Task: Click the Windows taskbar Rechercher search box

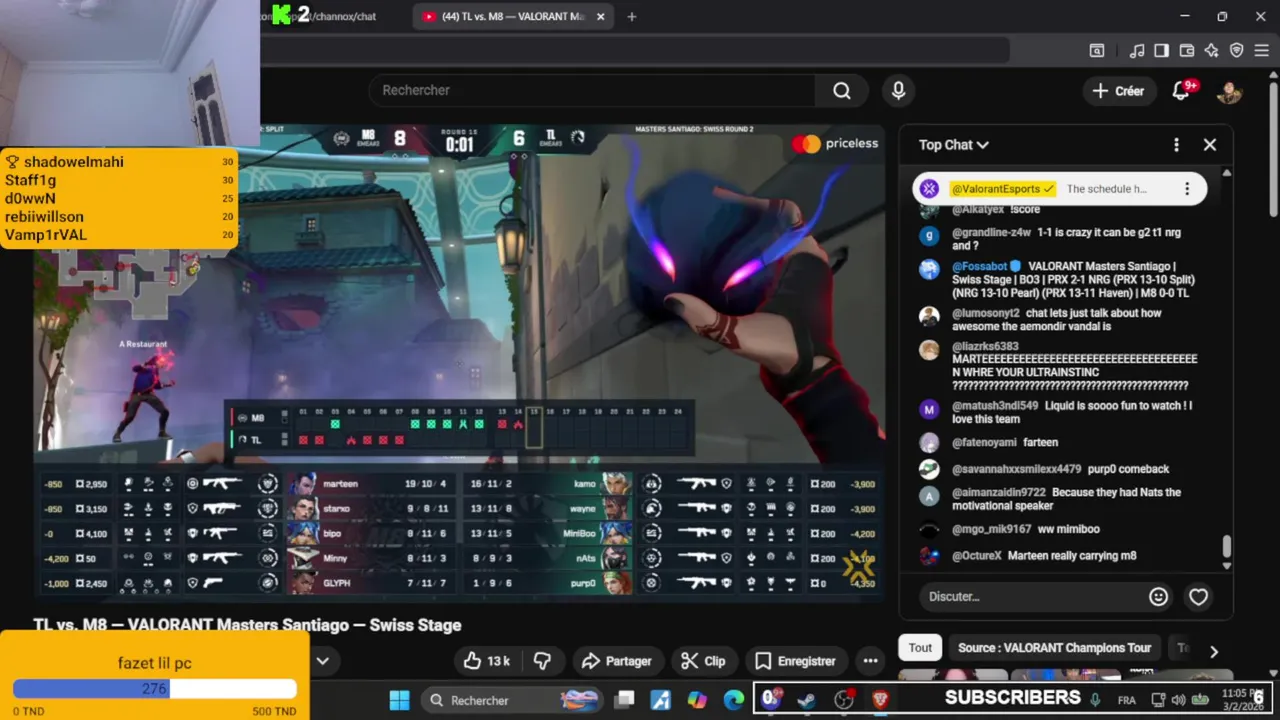Action: (x=512, y=700)
